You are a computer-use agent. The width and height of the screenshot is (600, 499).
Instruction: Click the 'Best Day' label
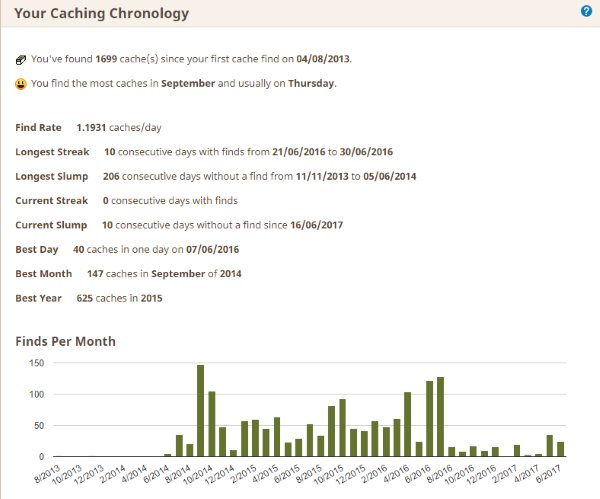tap(37, 250)
